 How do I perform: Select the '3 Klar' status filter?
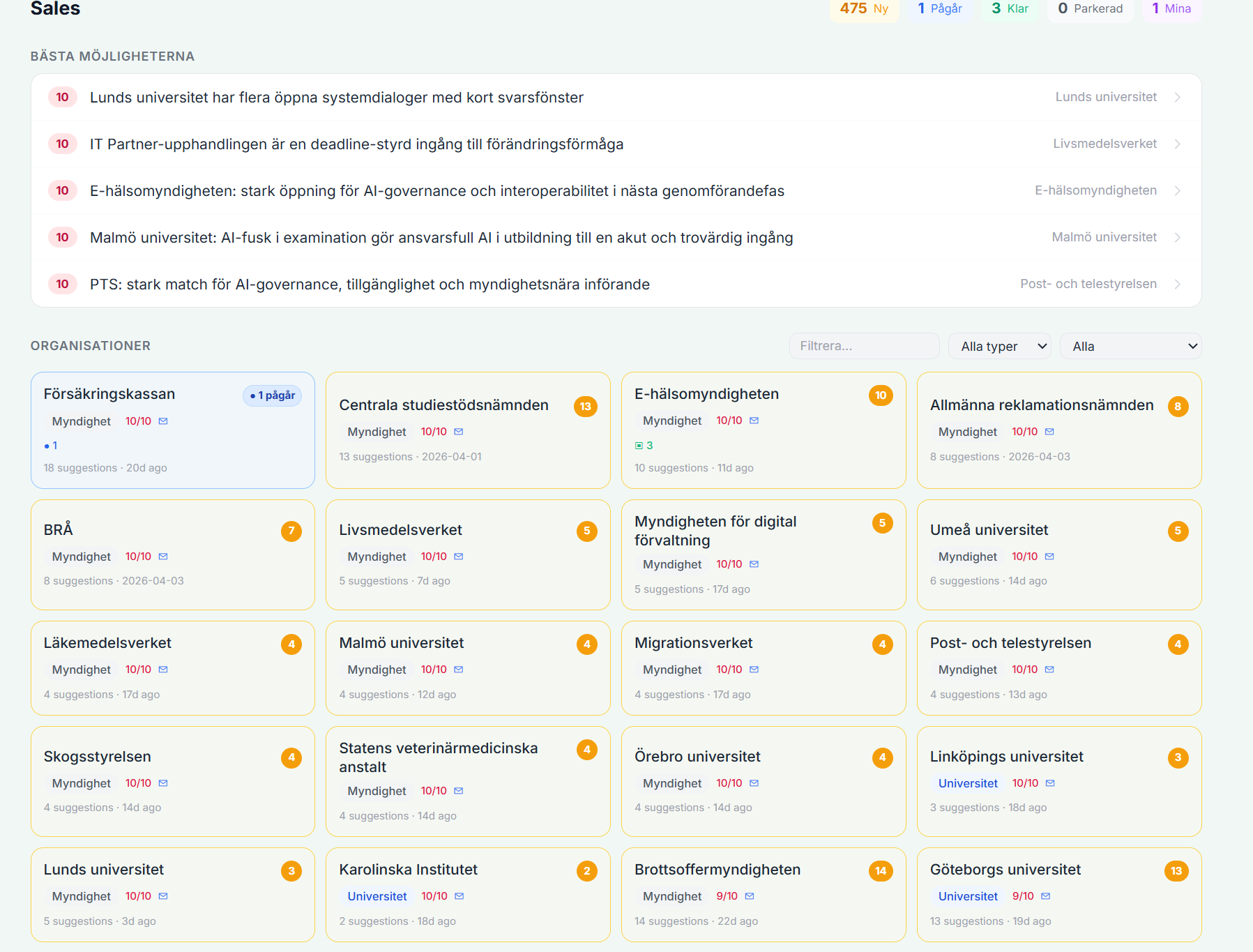pos(1010,9)
